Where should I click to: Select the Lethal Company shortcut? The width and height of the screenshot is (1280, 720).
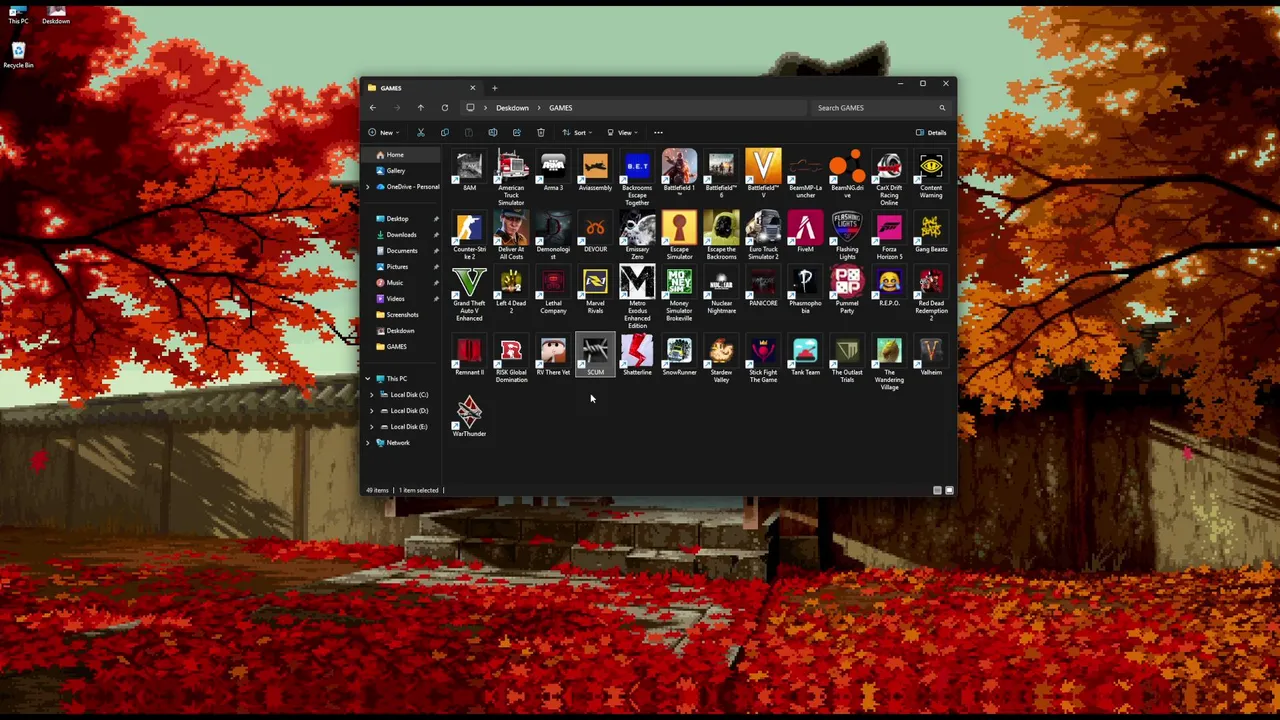[553, 290]
